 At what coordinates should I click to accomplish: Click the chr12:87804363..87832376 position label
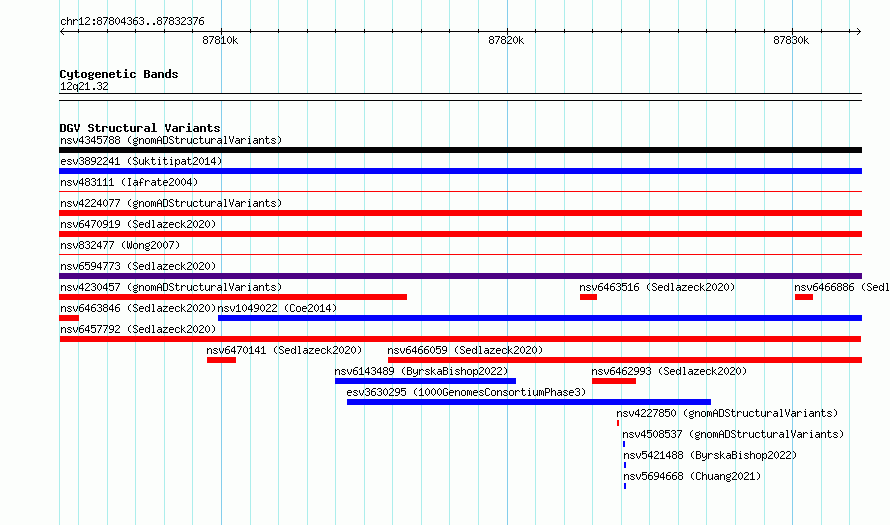click(x=132, y=21)
